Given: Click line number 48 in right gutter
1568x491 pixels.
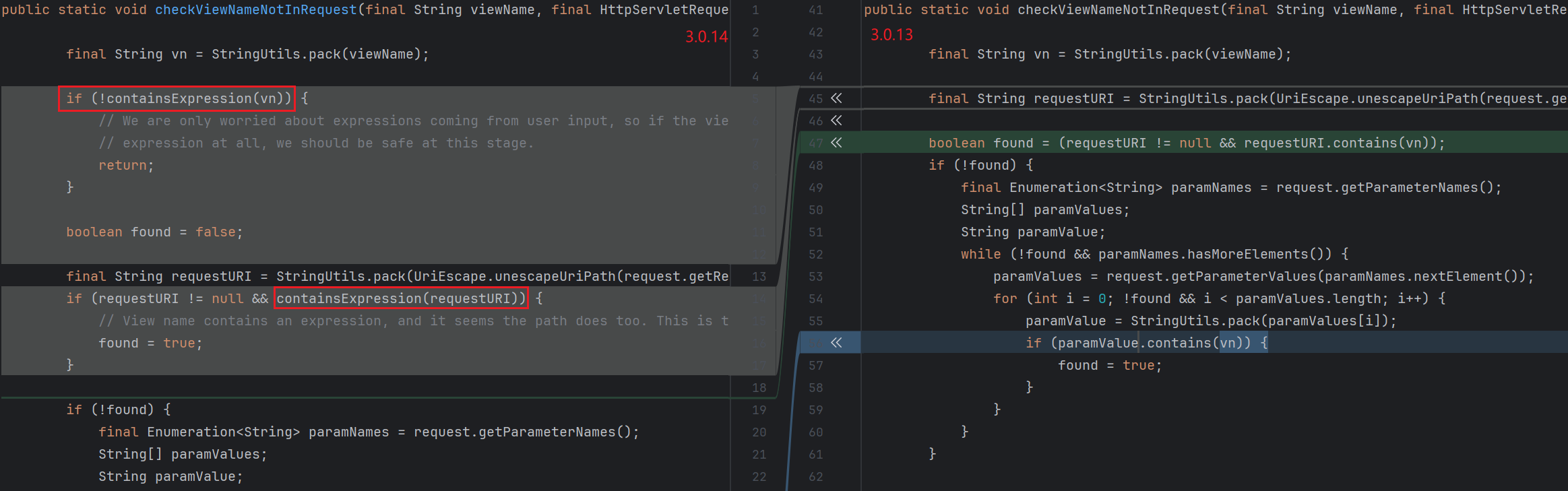Looking at the screenshot, I should [816, 165].
